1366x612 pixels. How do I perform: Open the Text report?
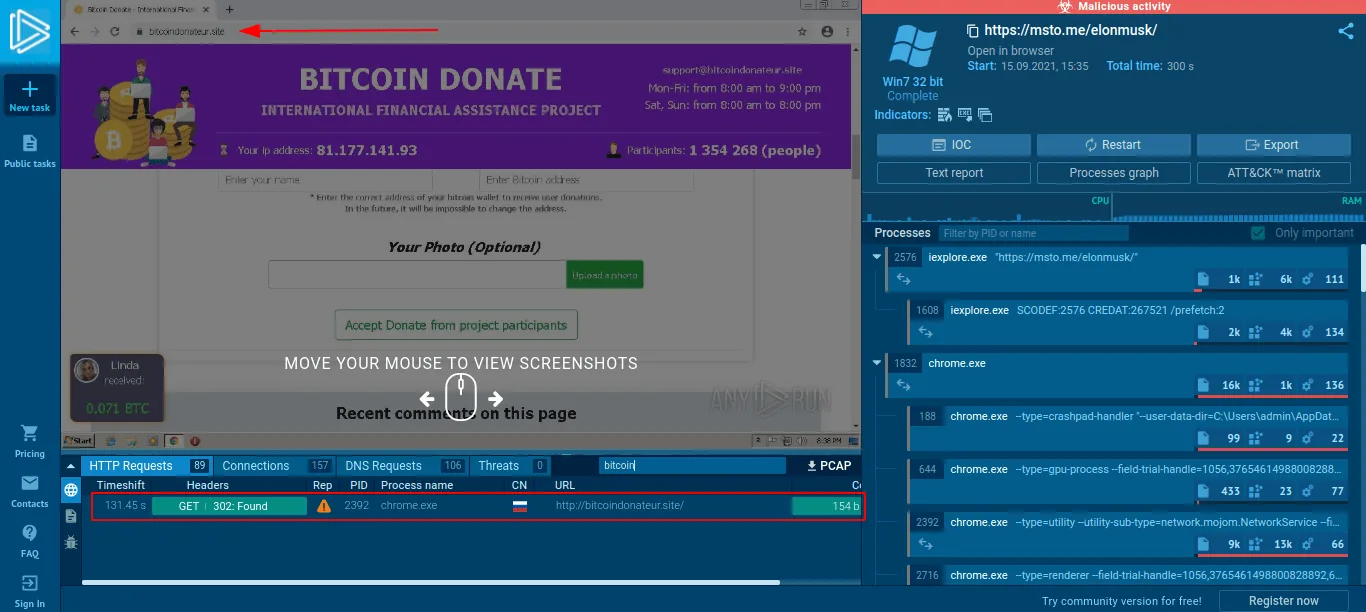(954, 173)
